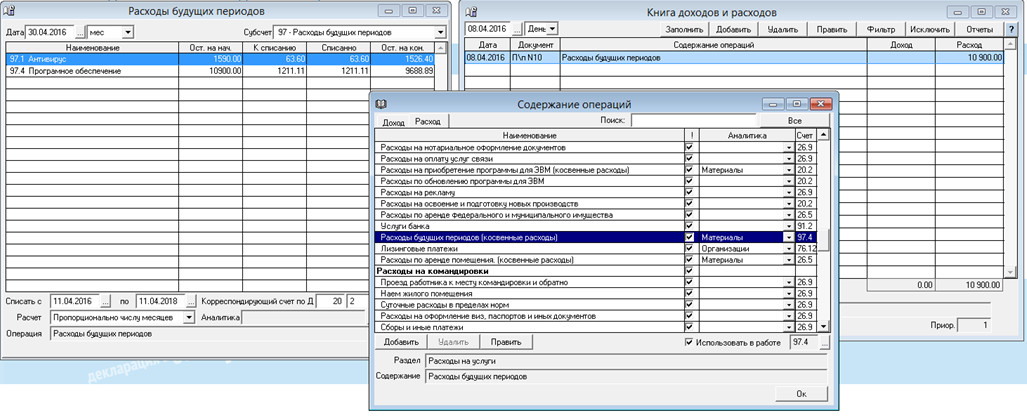Click Добавить button in Содержание операций dialog
Viewport: 1027px width, 420px height.
tap(401, 342)
